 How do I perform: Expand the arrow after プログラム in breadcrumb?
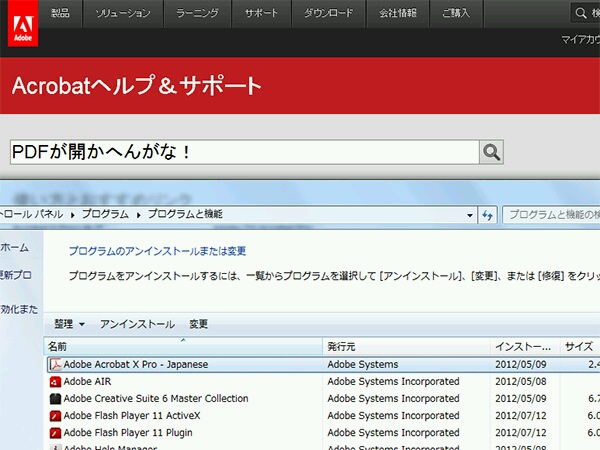(139, 215)
